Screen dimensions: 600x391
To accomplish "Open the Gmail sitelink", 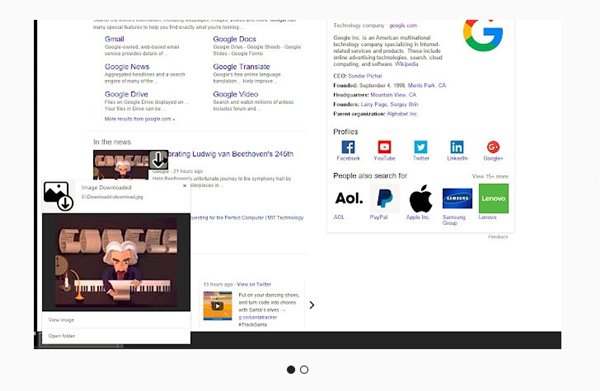I will coord(114,39).
